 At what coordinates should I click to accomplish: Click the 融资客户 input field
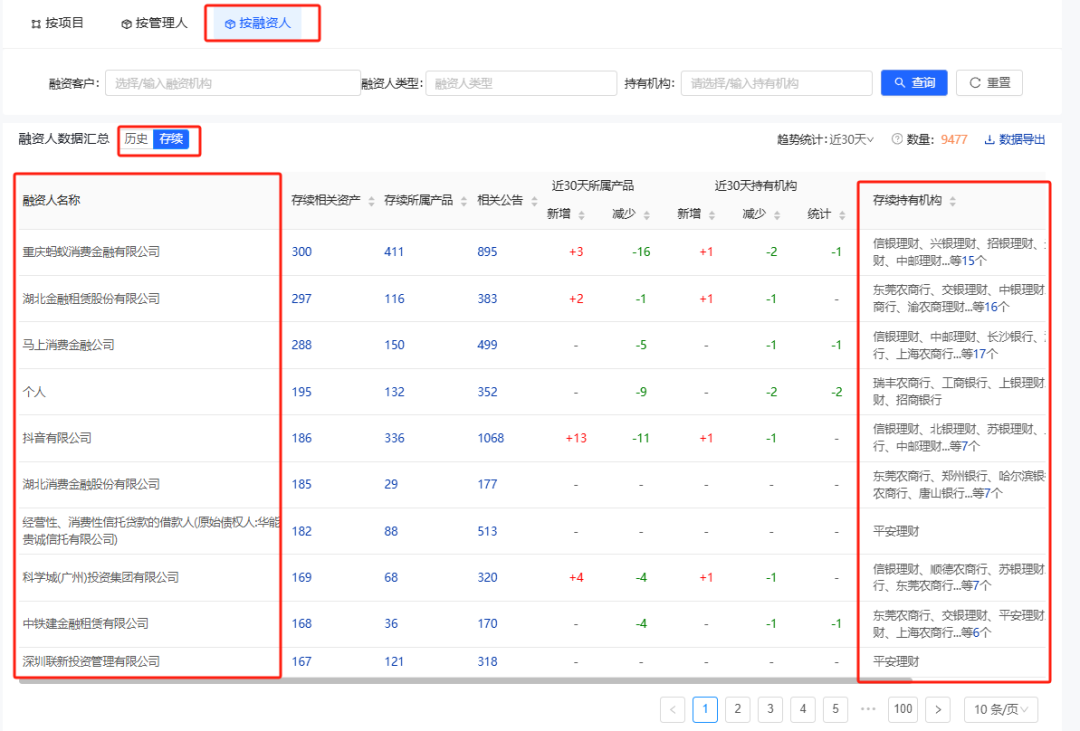click(x=230, y=83)
